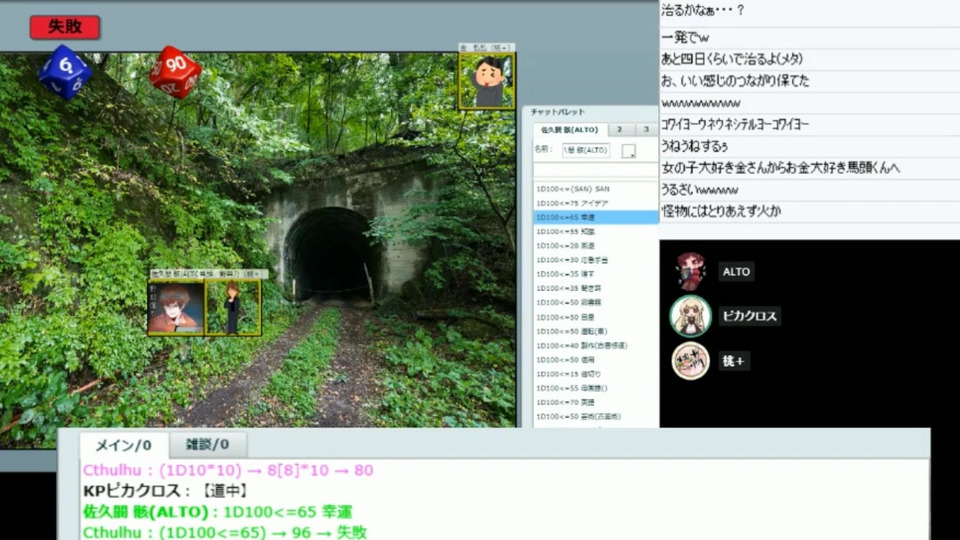Click the ALTO avatar icon
960x540 pixels.
pyautogui.click(x=691, y=271)
